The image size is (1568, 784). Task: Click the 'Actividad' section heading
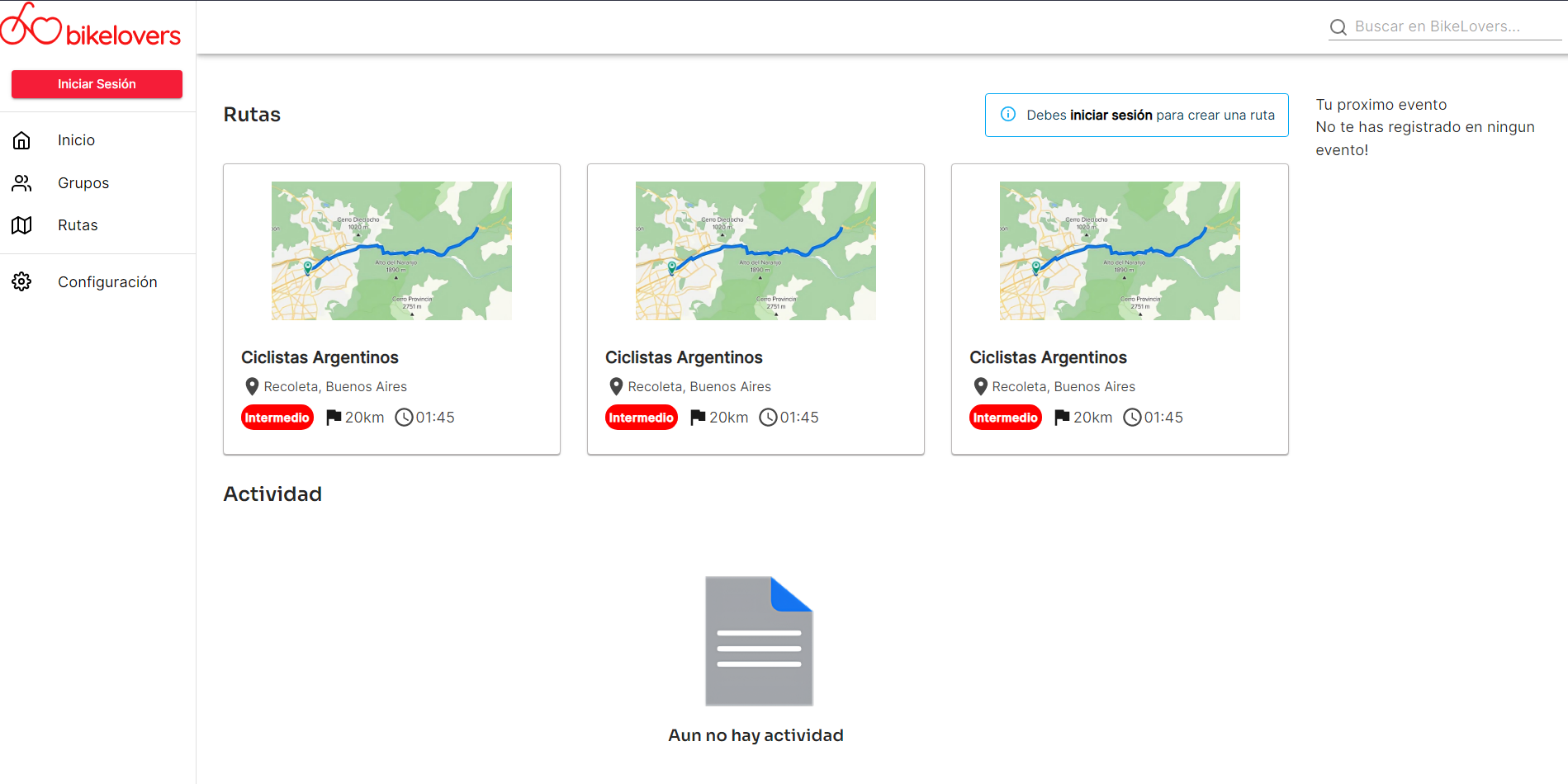click(272, 494)
